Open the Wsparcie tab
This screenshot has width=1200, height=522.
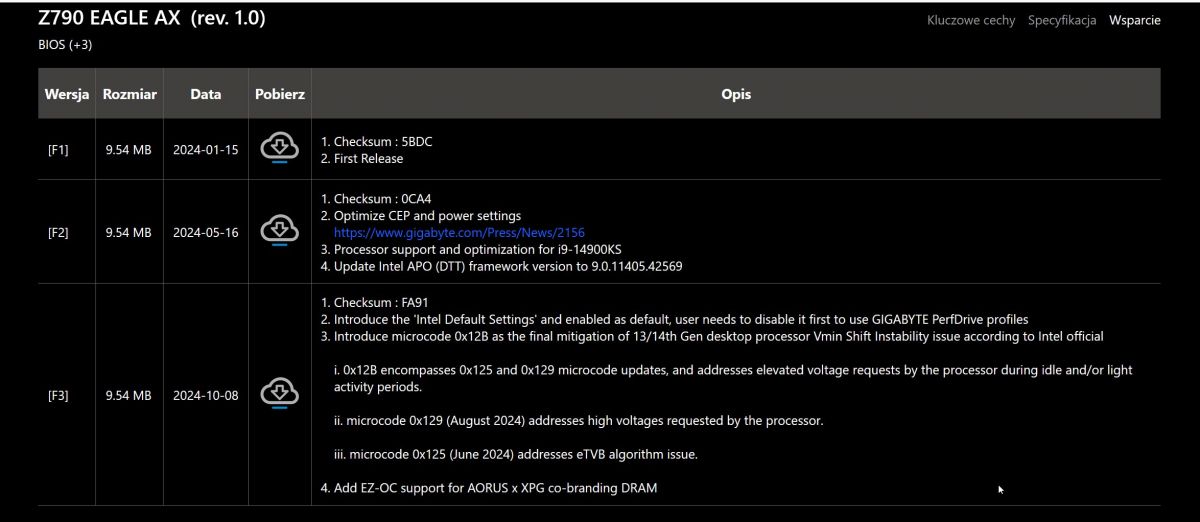1134,20
